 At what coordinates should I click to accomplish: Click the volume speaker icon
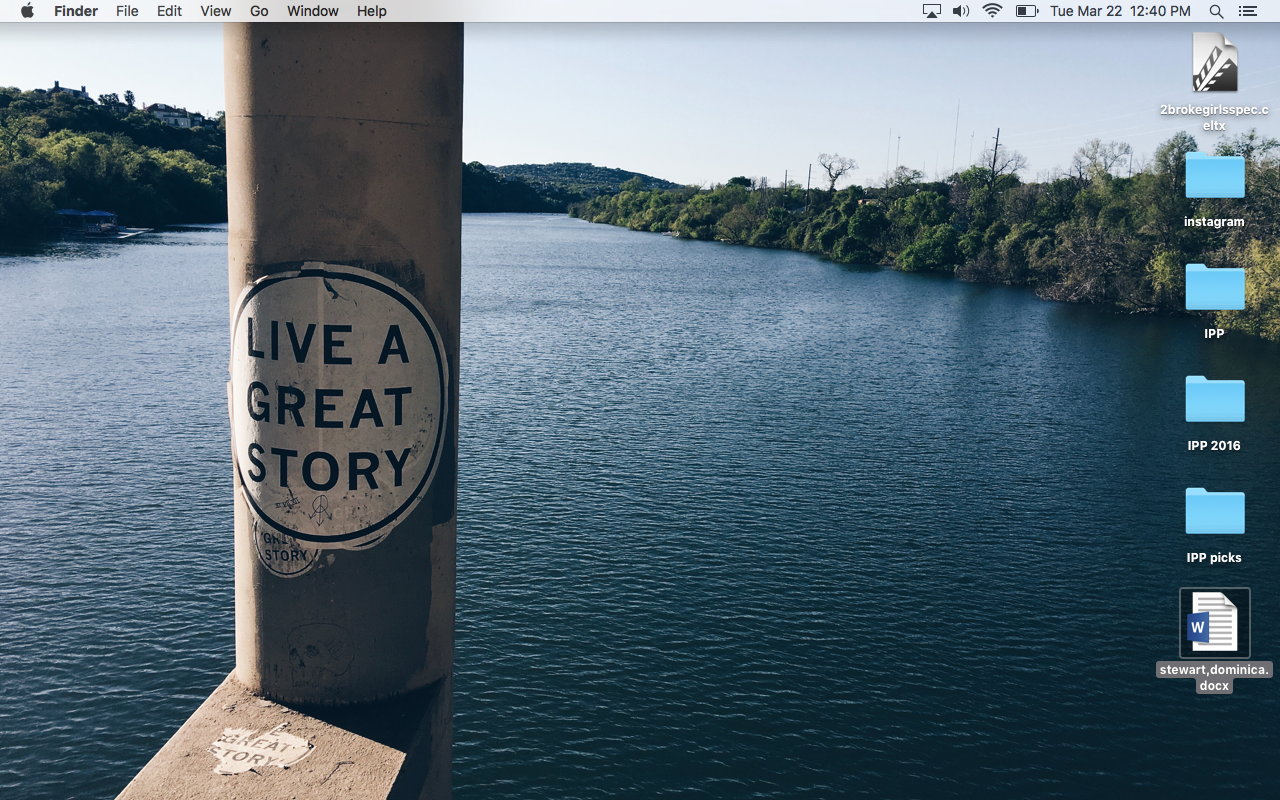[x=961, y=11]
